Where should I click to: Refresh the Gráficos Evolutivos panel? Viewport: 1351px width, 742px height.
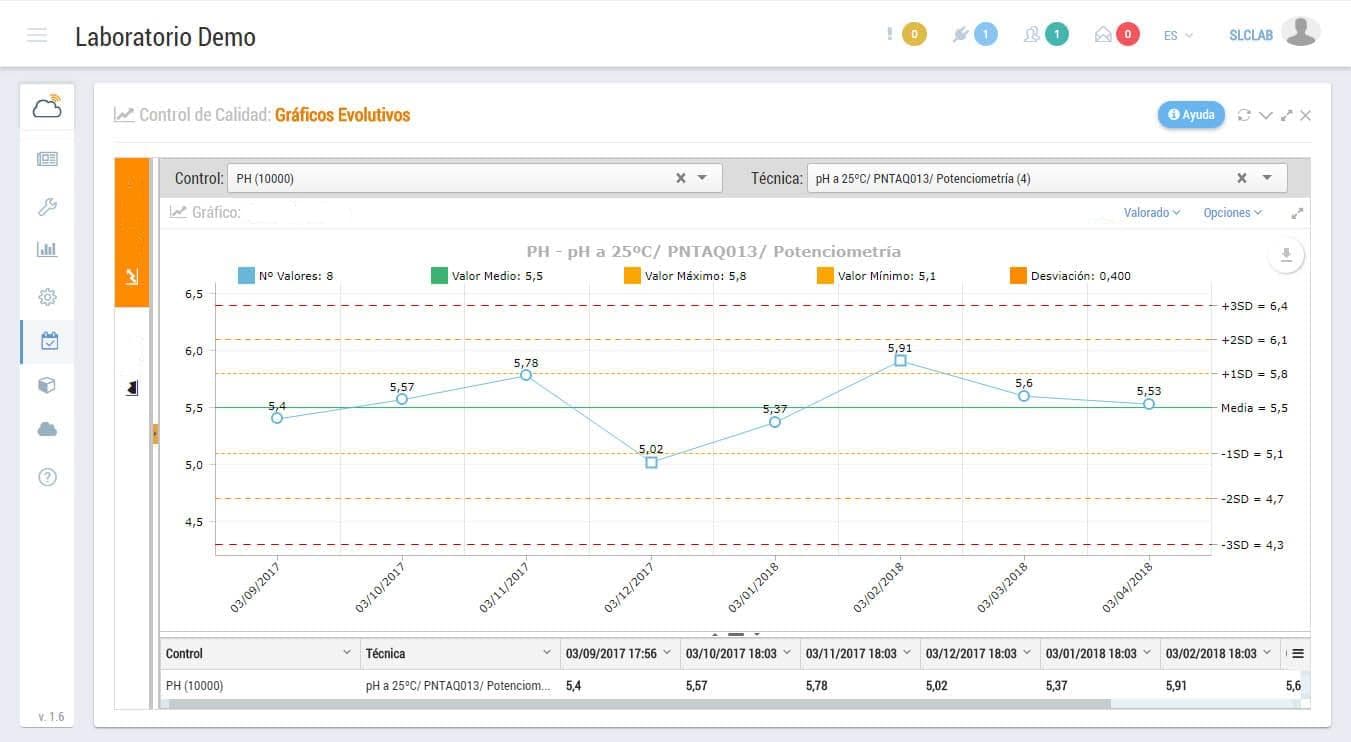[1244, 115]
